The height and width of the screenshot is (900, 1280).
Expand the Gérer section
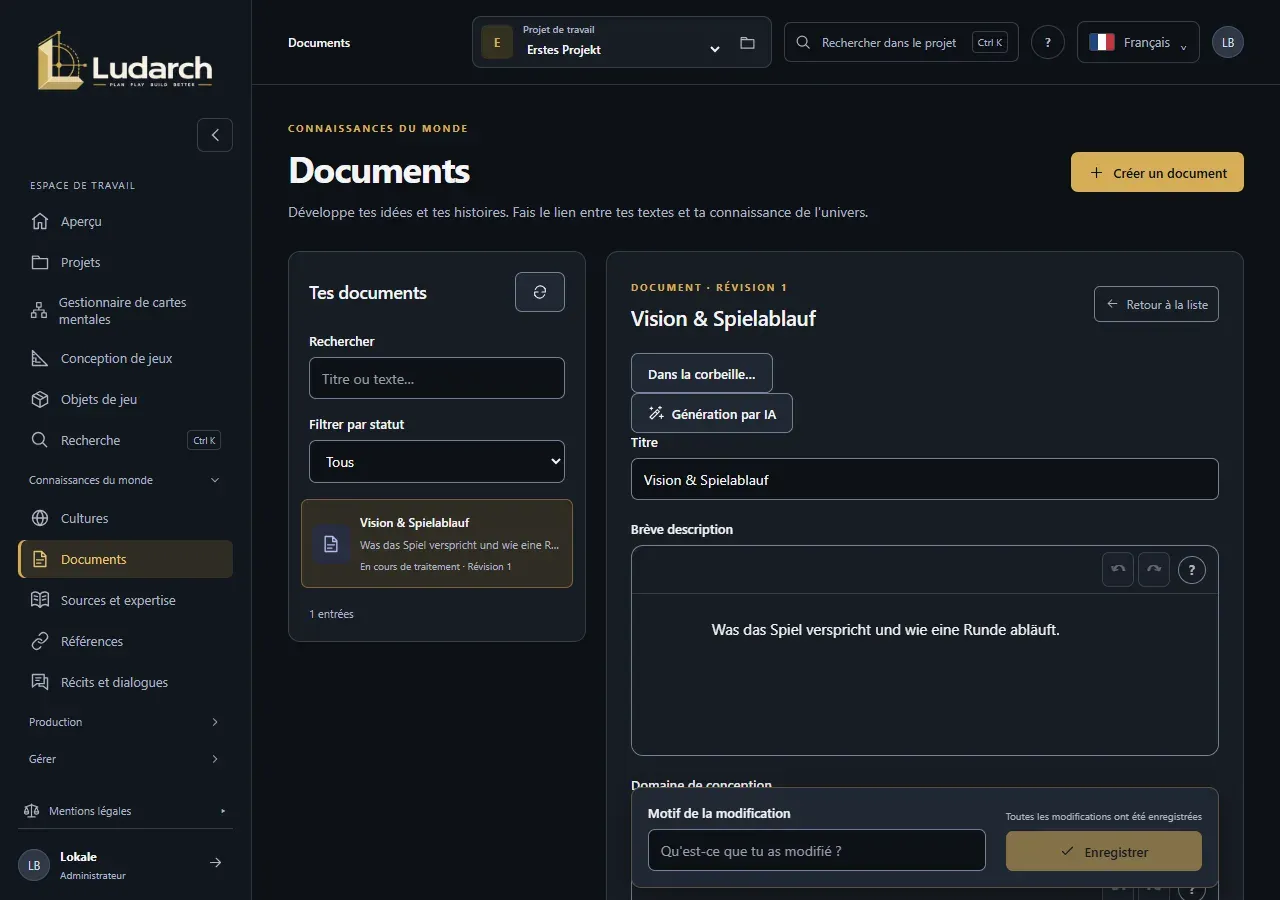tap(125, 759)
